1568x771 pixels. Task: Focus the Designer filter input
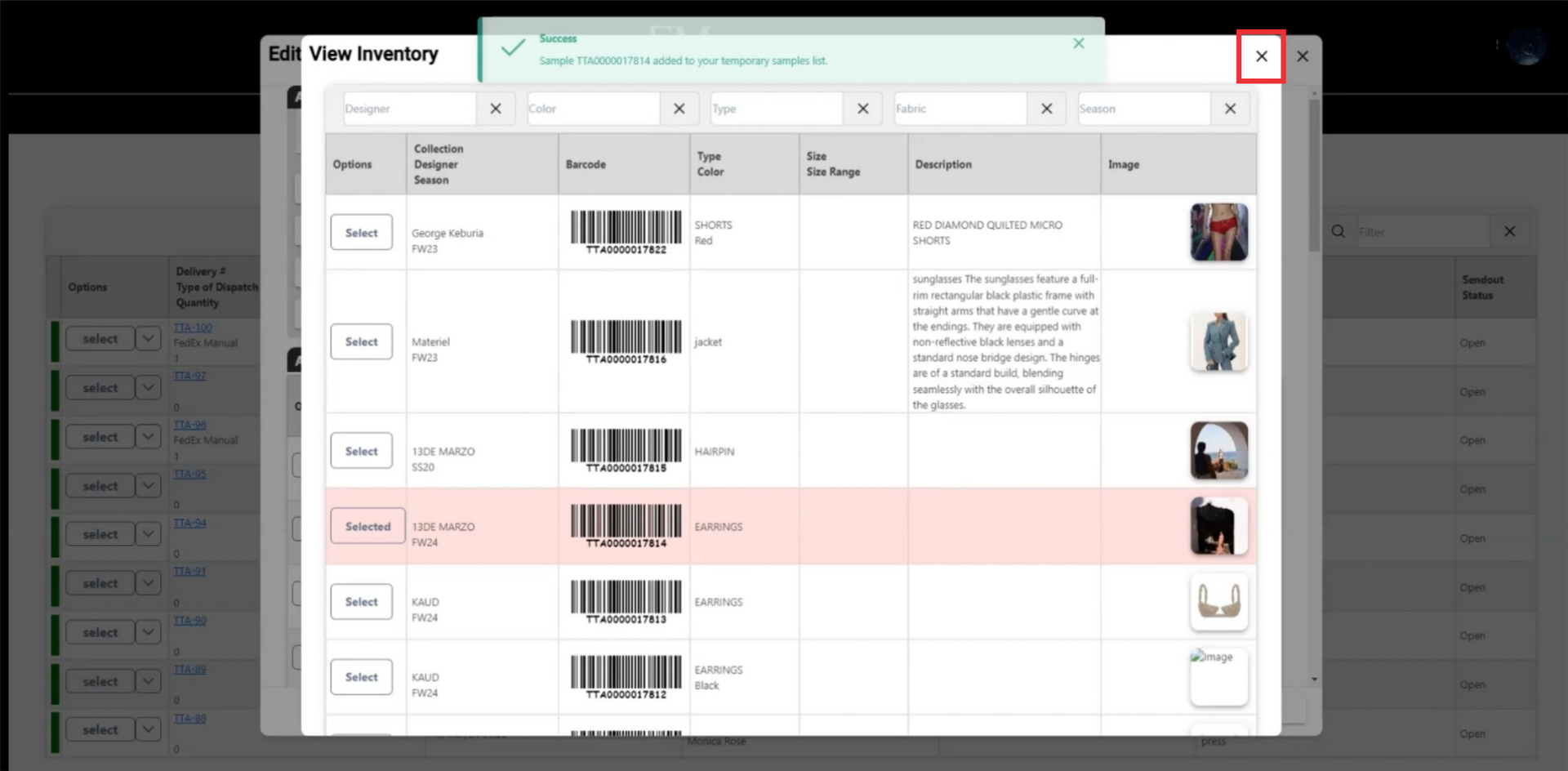(409, 109)
